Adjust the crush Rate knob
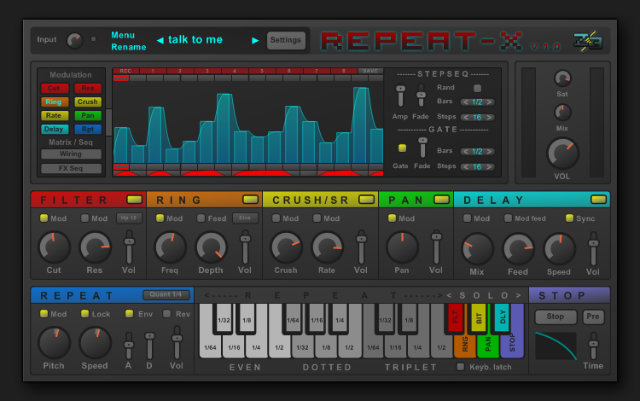 (327, 247)
